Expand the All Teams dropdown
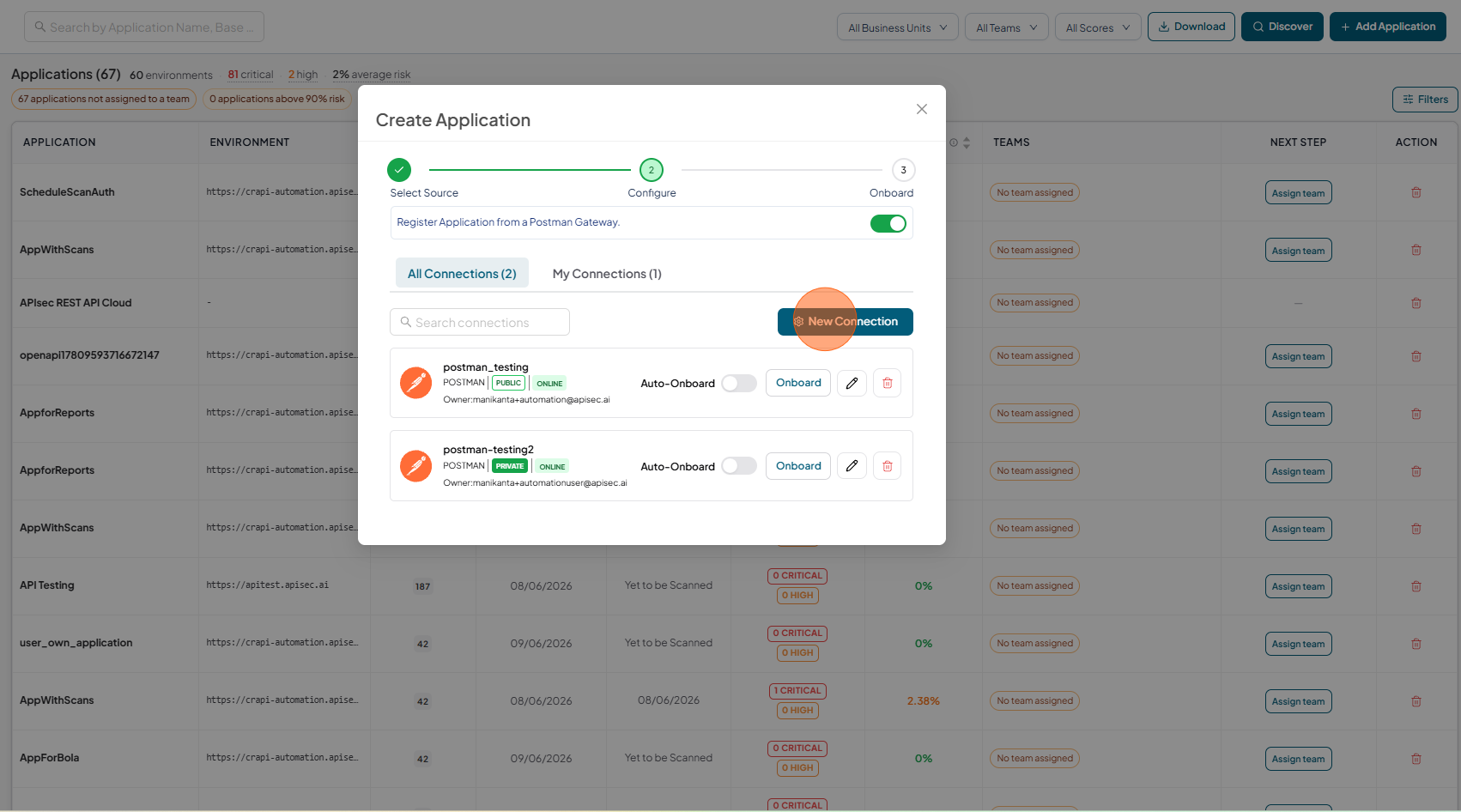 (x=1007, y=27)
